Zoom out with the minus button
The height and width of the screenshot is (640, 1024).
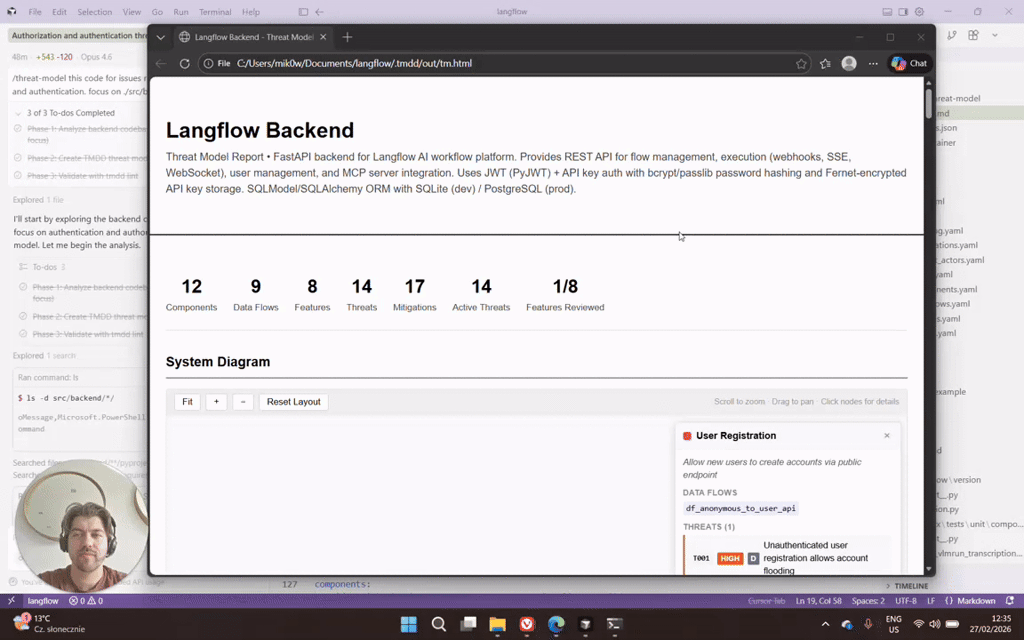pyautogui.click(x=243, y=402)
